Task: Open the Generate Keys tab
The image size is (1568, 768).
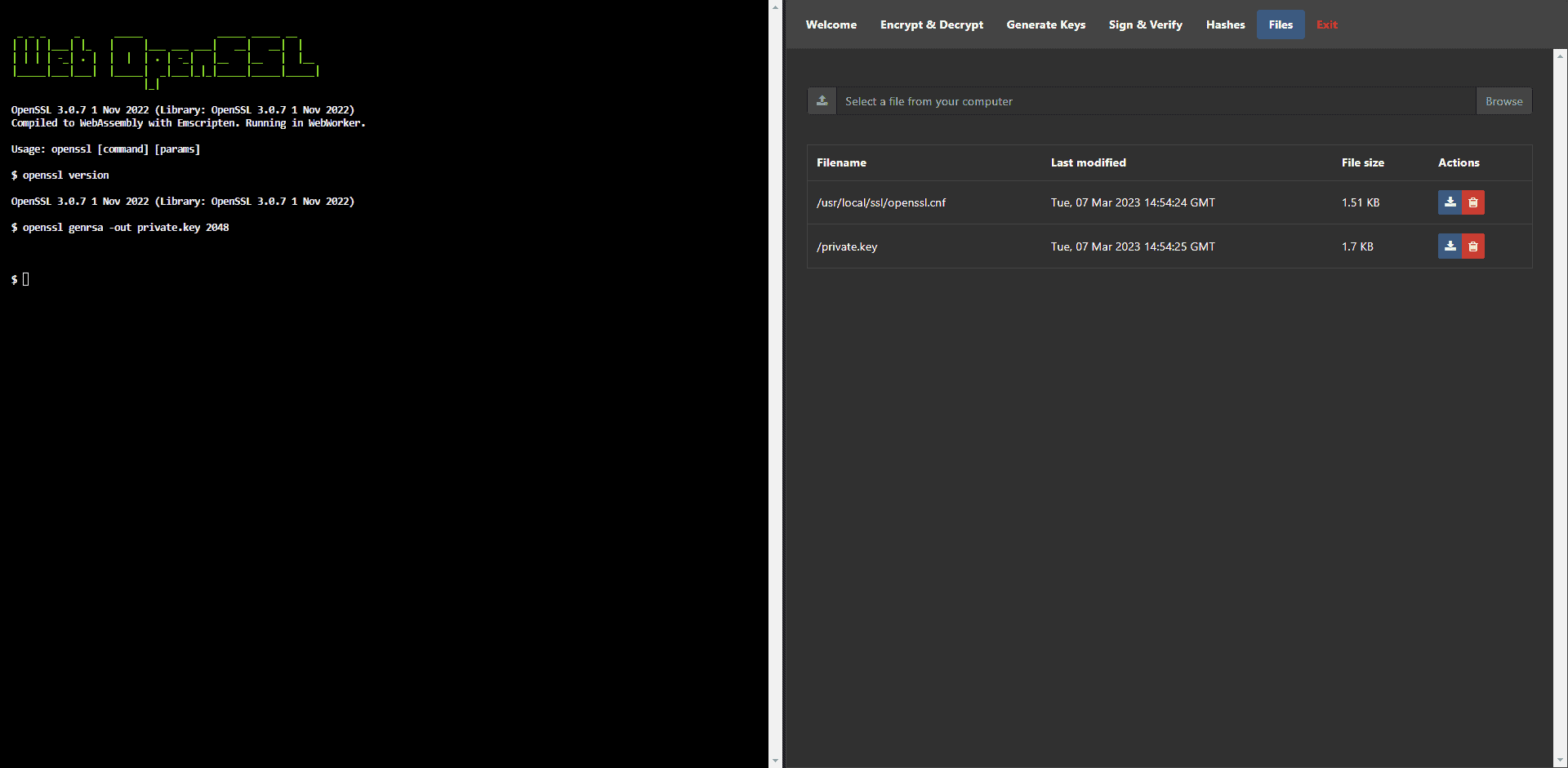Action: (x=1046, y=24)
